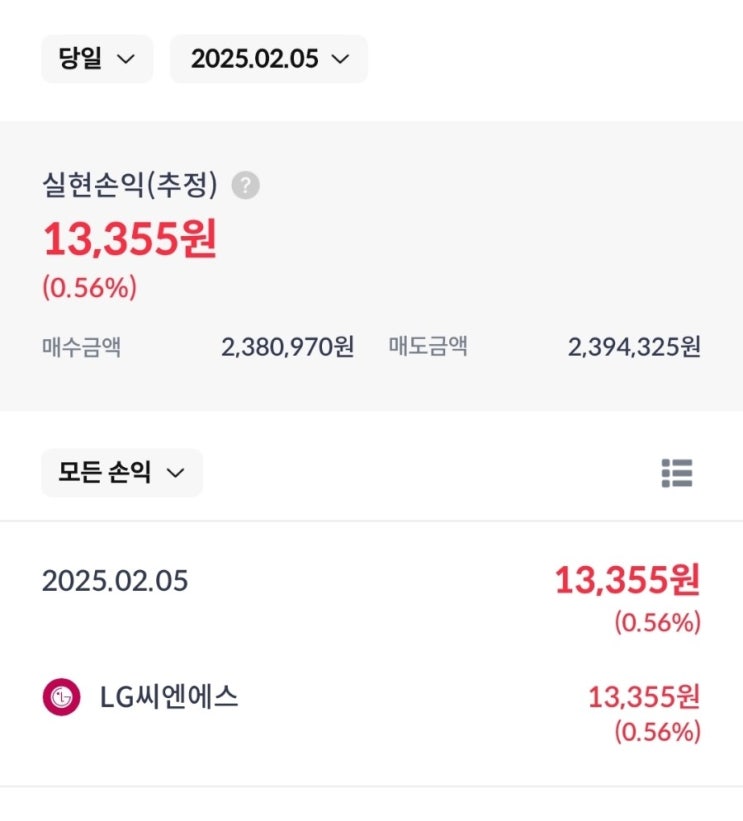The width and height of the screenshot is (743, 821).
Task: Click the LG씨엔에스 company logo
Action: coord(61,697)
